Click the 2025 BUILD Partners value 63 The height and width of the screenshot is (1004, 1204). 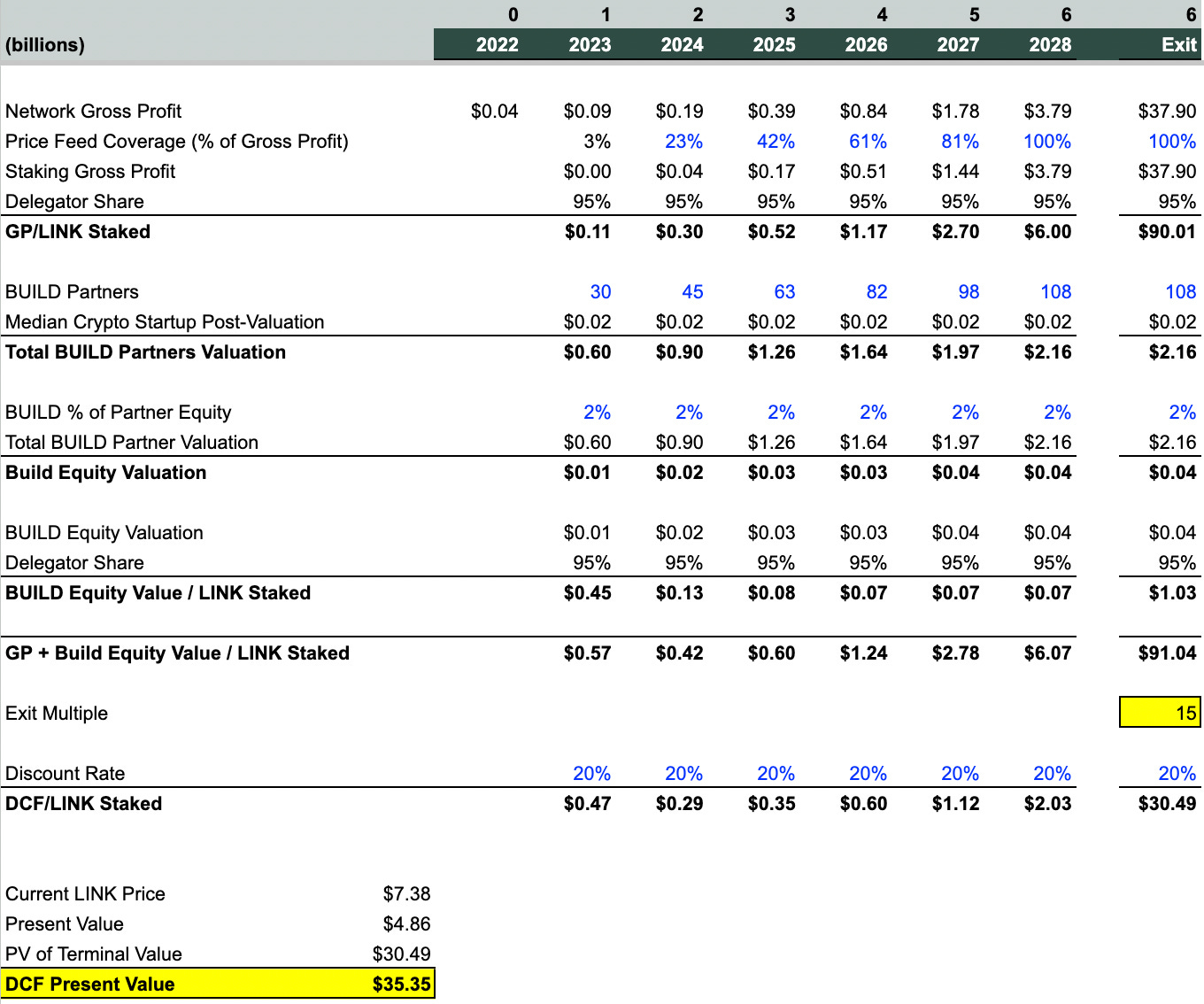pos(784,291)
